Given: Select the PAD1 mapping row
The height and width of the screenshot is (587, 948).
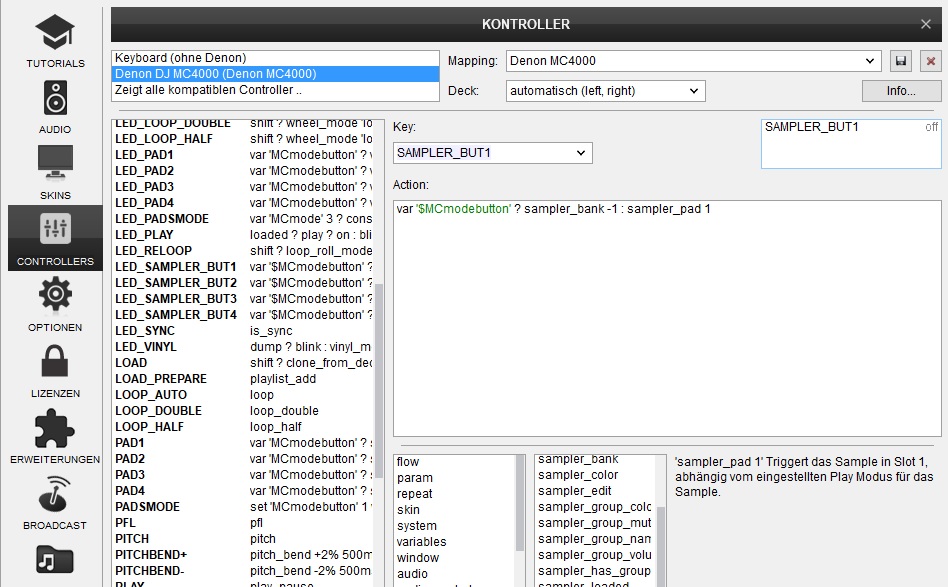Looking at the screenshot, I should pos(244,443).
